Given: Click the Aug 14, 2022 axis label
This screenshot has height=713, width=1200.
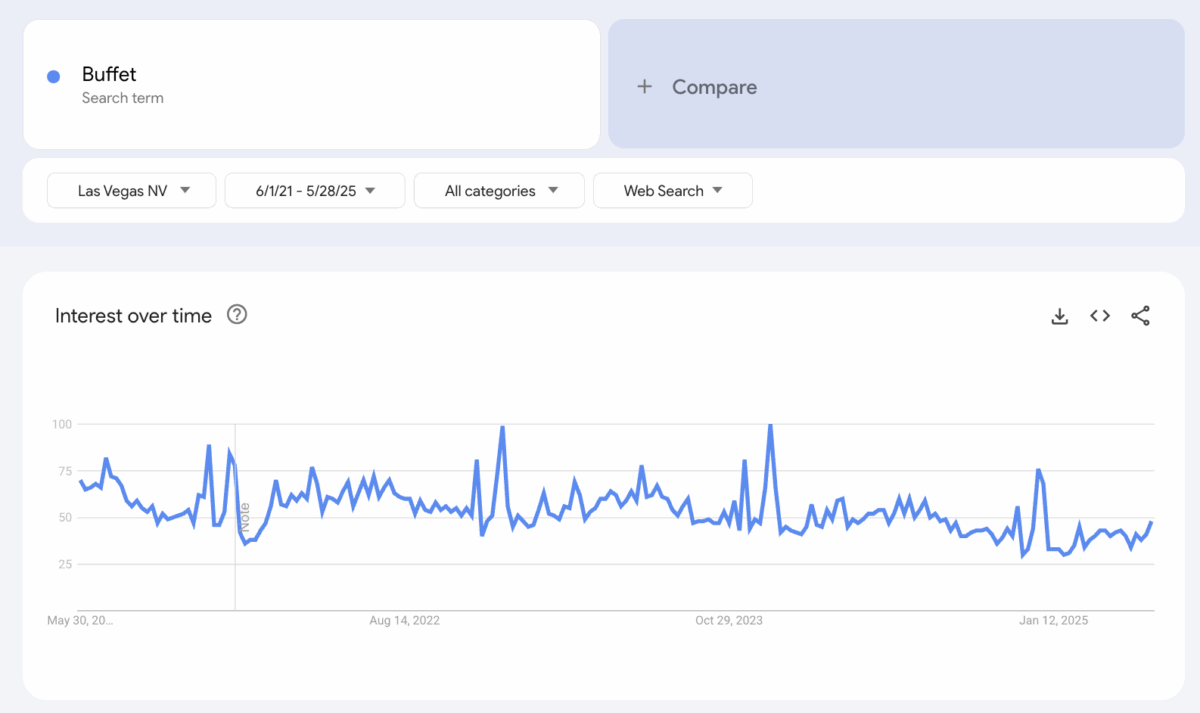Looking at the screenshot, I should pos(404,621).
